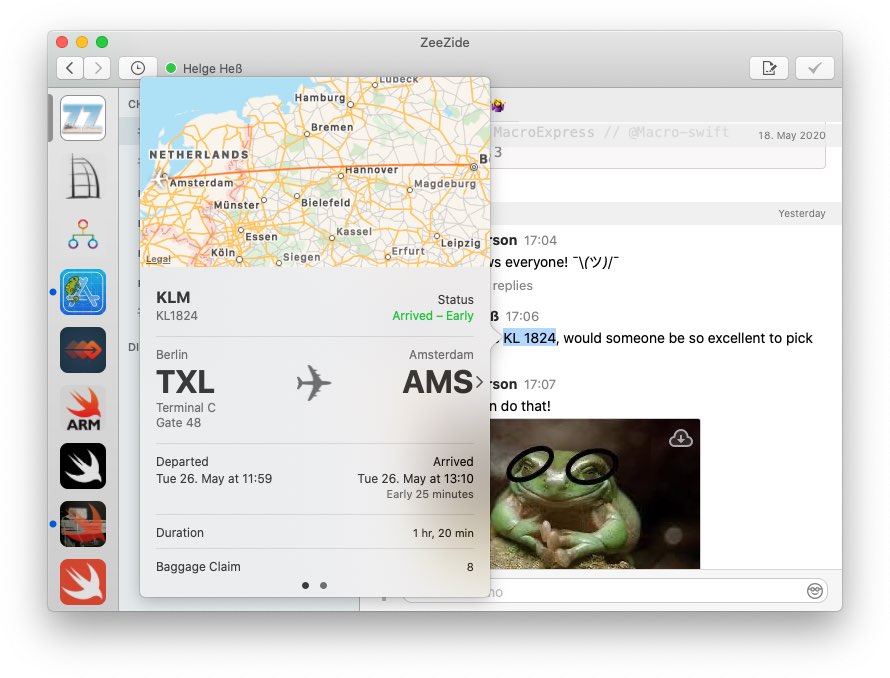Select the ARM Swift workspace icon
This screenshot has height=678, width=890.
tap(83, 408)
